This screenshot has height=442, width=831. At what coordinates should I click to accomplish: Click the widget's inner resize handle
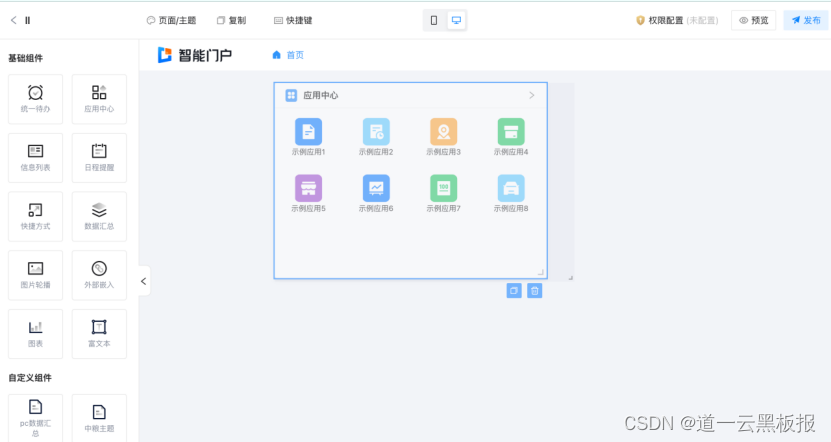[541, 272]
